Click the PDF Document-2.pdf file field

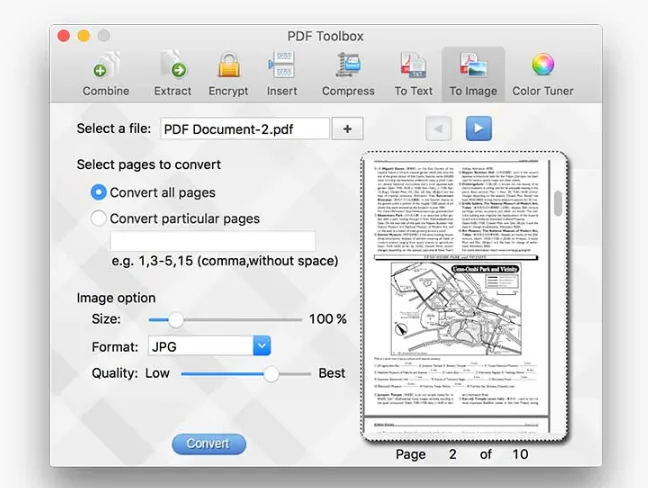point(245,129)
